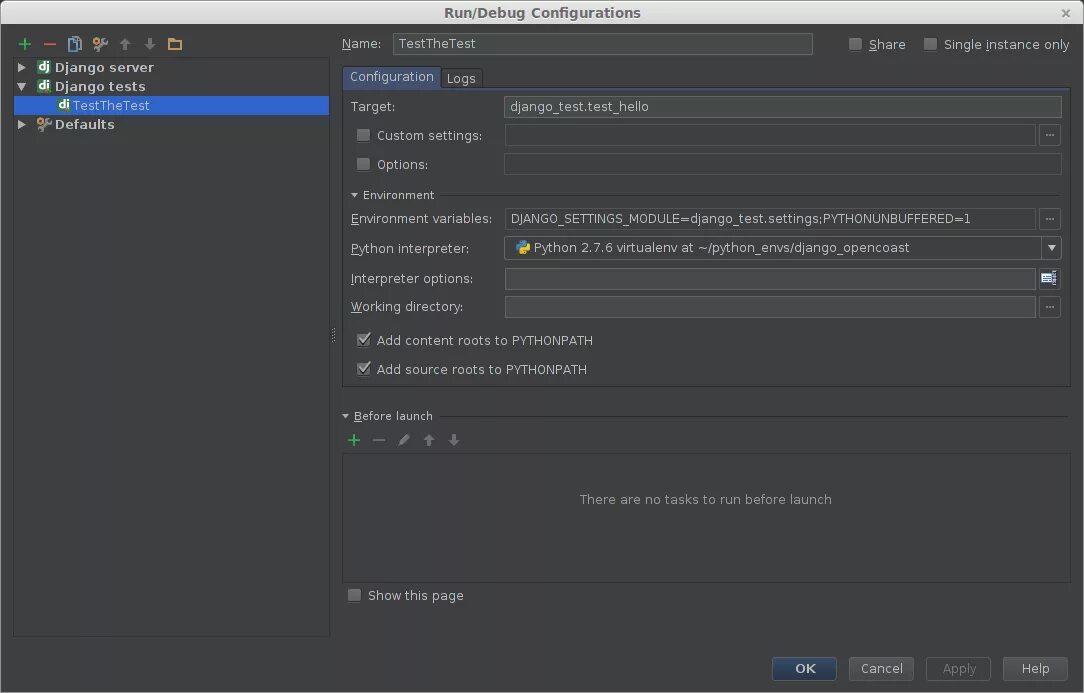Screen dimensions: 1084x693
Task: Enable Single instance only checkbox
Action: click(931, 44)
